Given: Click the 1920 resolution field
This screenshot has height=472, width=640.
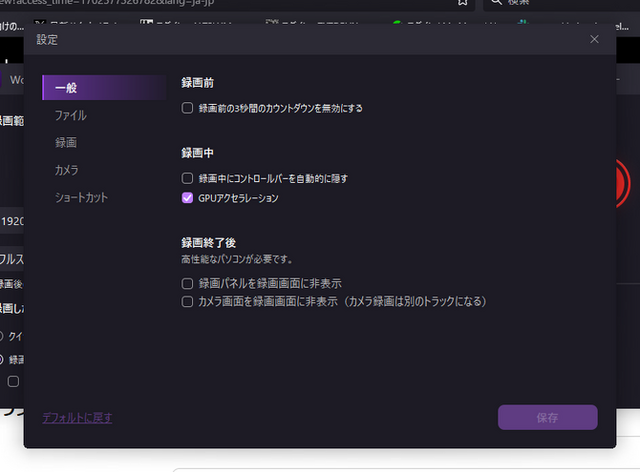Looking at the screenshot, I should tap(12, 221).
